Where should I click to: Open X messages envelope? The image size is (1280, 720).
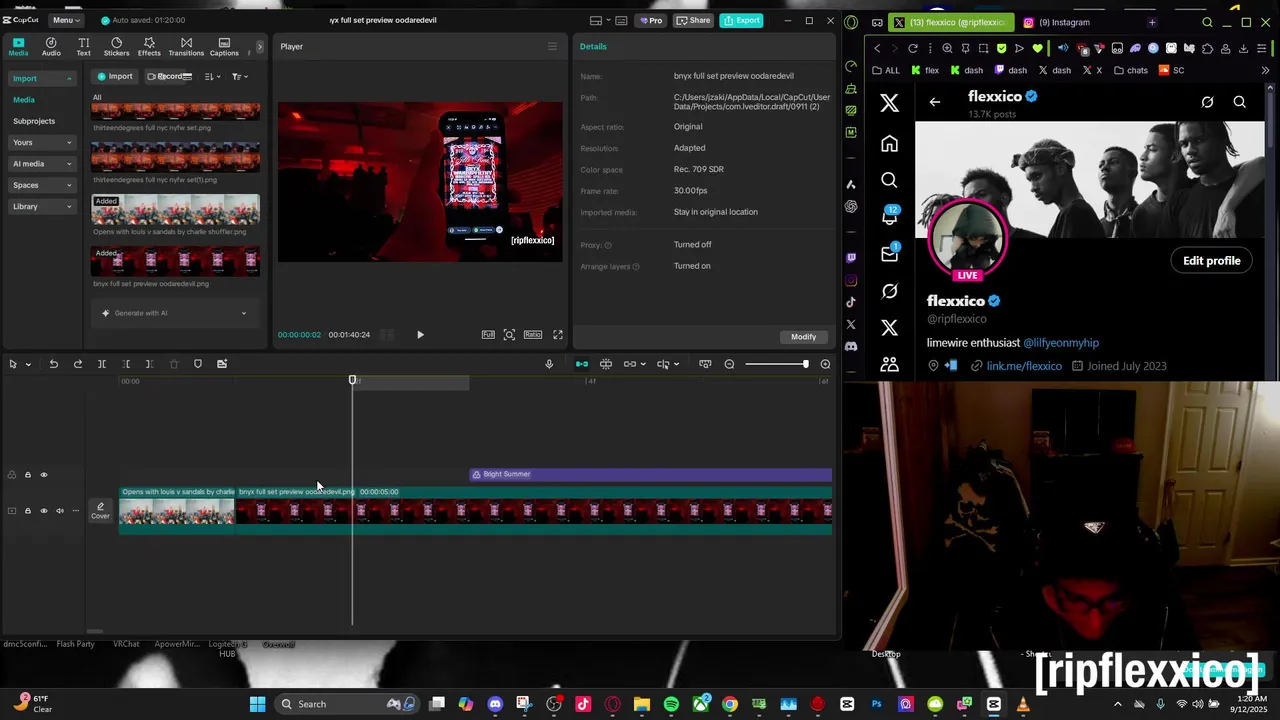click(x=889, y=254)
